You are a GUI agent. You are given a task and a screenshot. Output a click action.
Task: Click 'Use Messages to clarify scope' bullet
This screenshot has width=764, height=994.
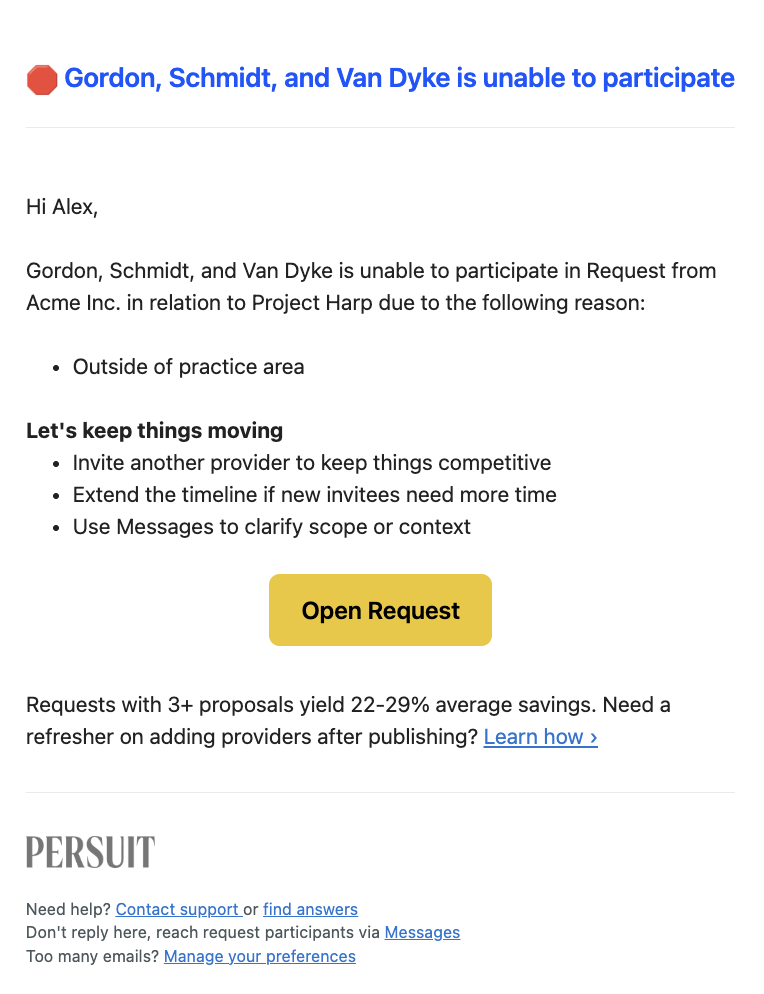point(271,526)
